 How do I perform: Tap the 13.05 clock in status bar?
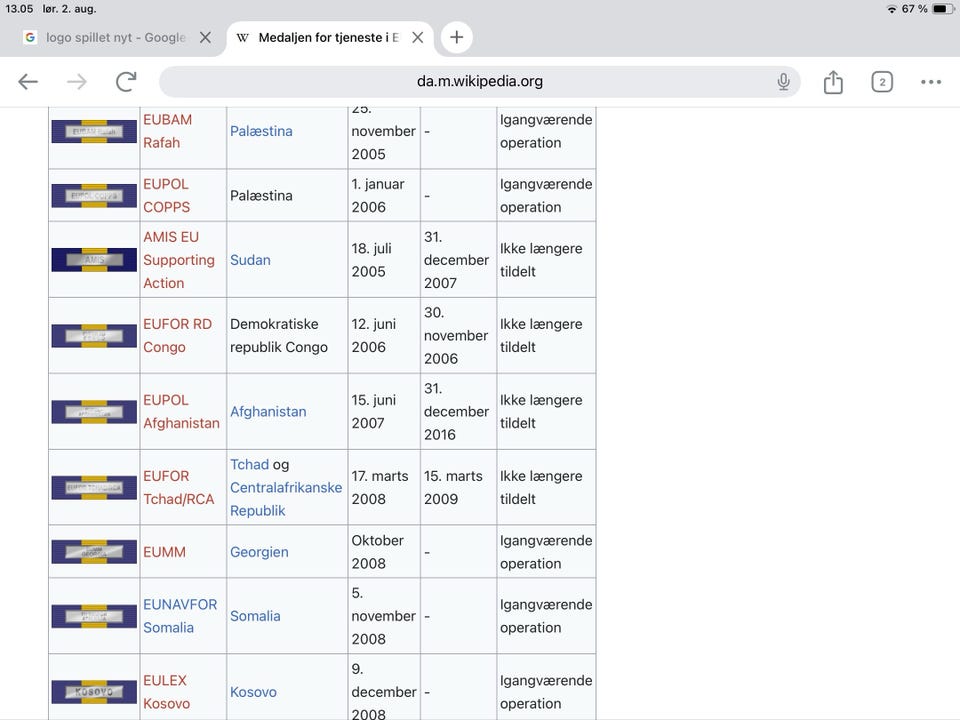click(x=19, y=9)
